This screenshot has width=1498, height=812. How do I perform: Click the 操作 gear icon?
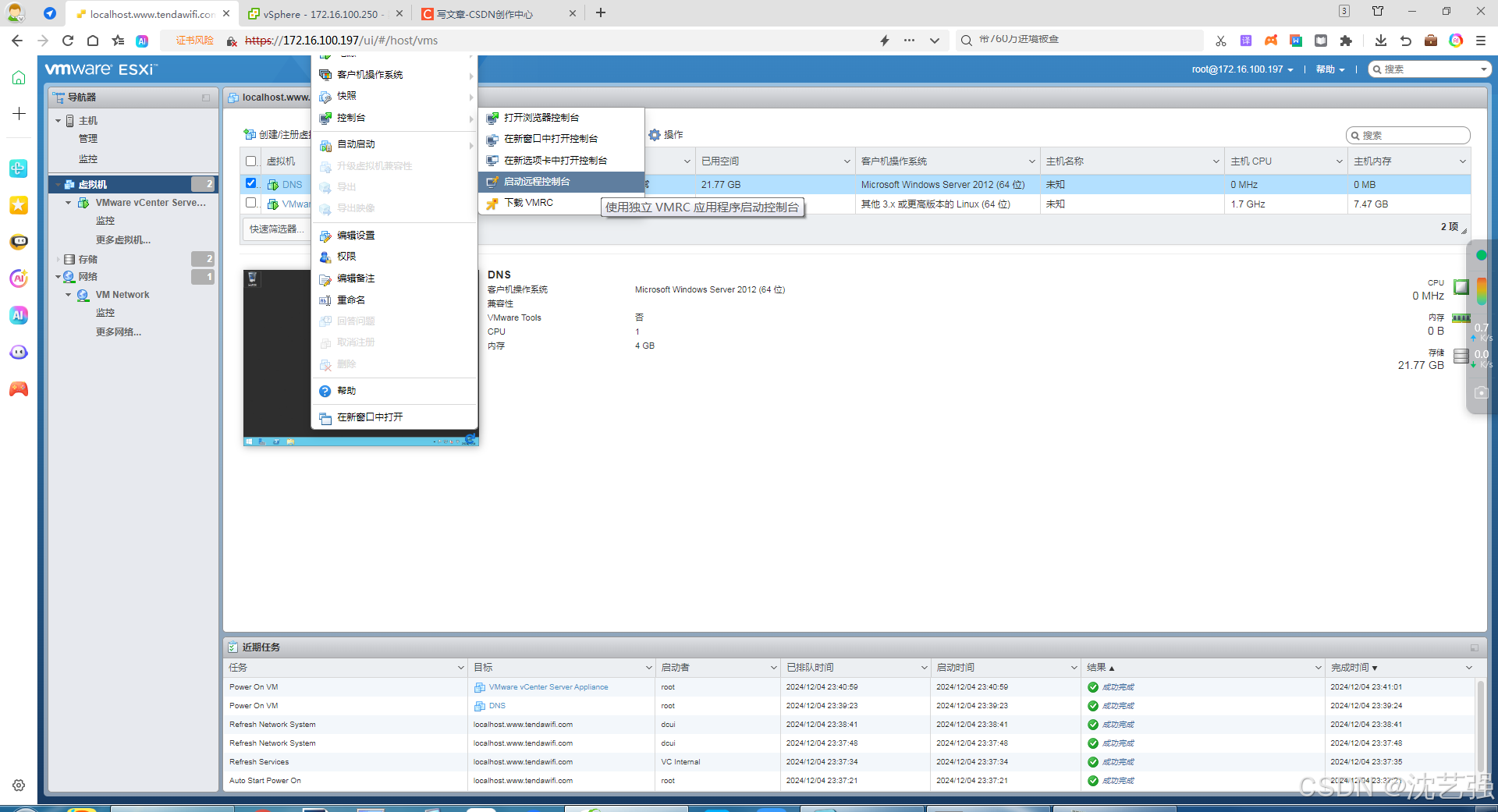[655, 135]
